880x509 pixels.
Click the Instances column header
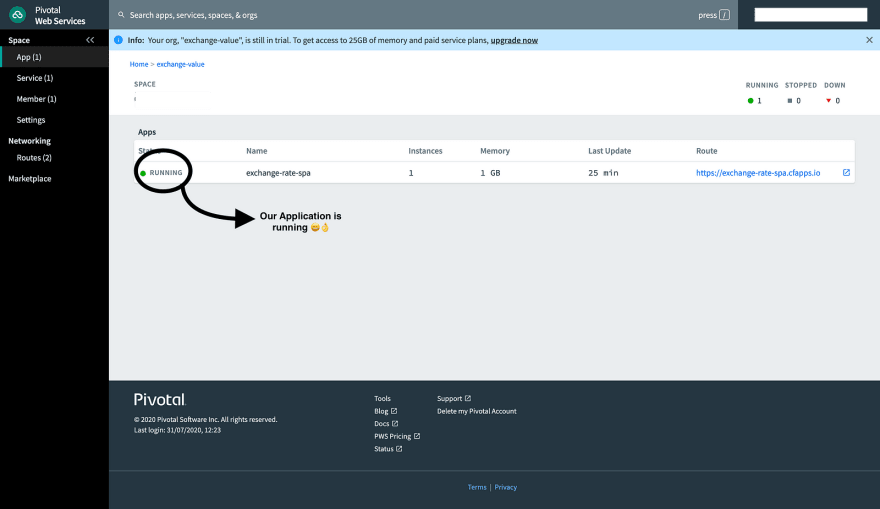pos(425,151)
